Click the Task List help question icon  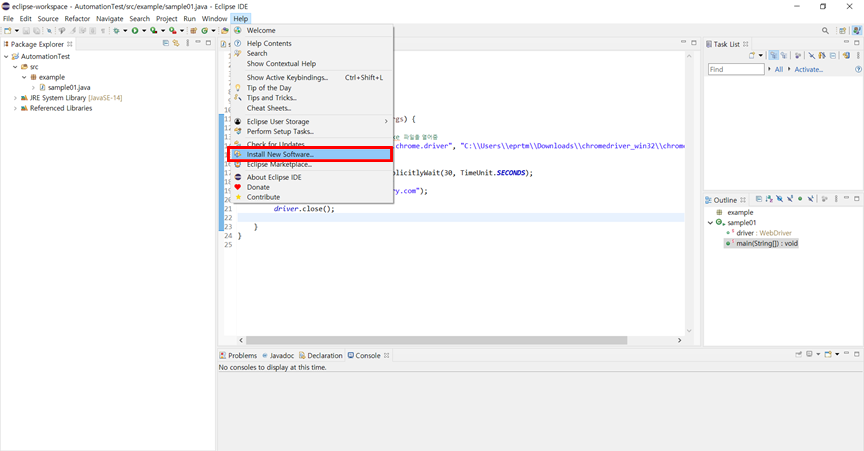point(858,69)
